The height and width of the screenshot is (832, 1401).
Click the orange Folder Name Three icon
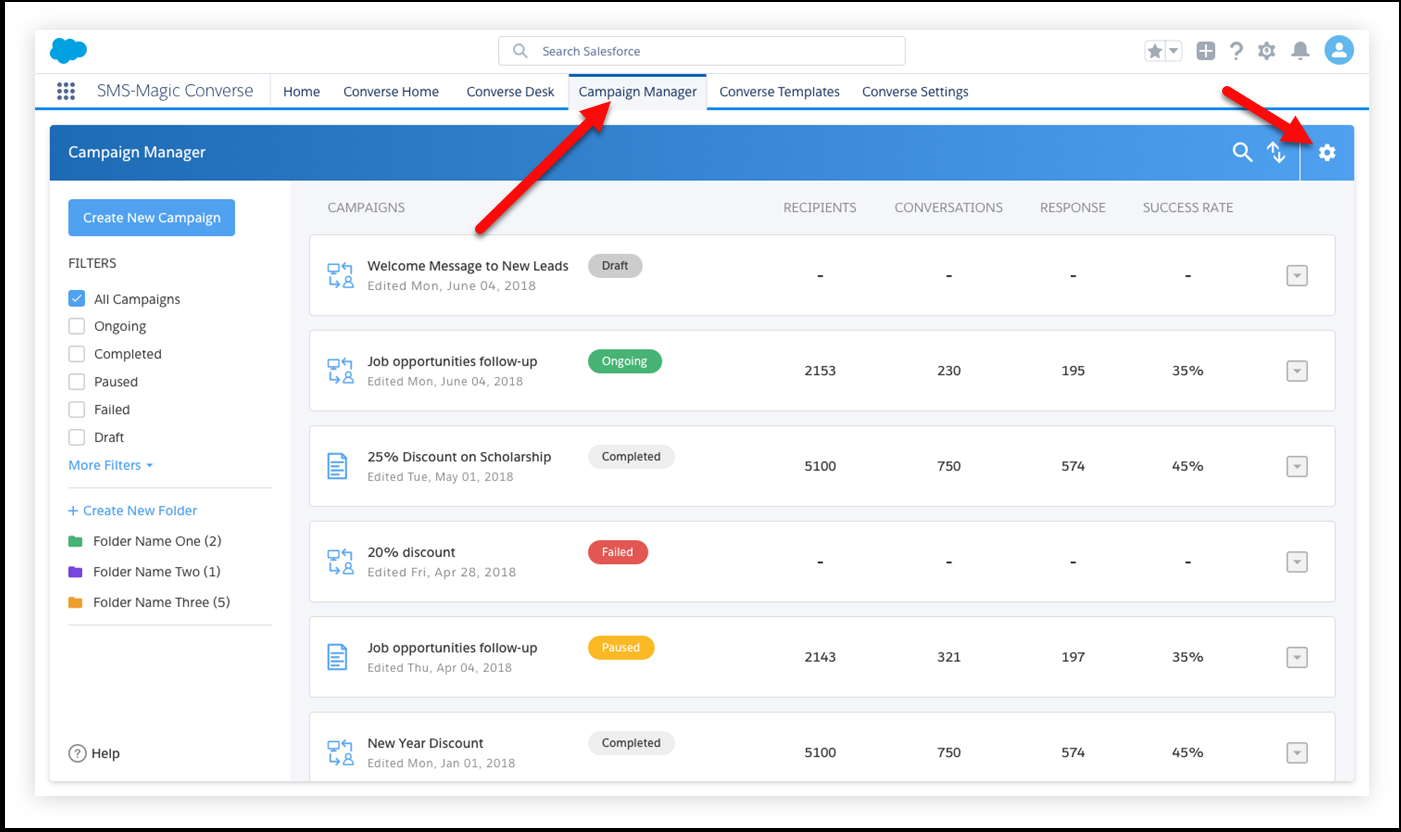point(75,603)
